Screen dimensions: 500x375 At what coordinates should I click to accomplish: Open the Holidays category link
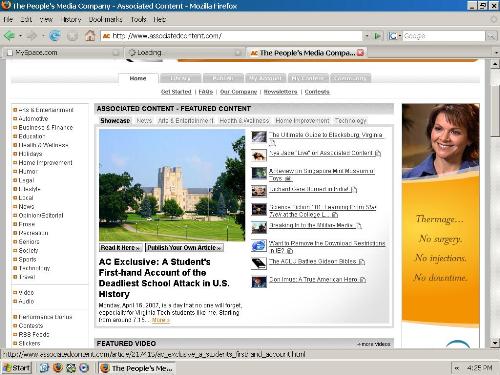(x=30, y=154)
